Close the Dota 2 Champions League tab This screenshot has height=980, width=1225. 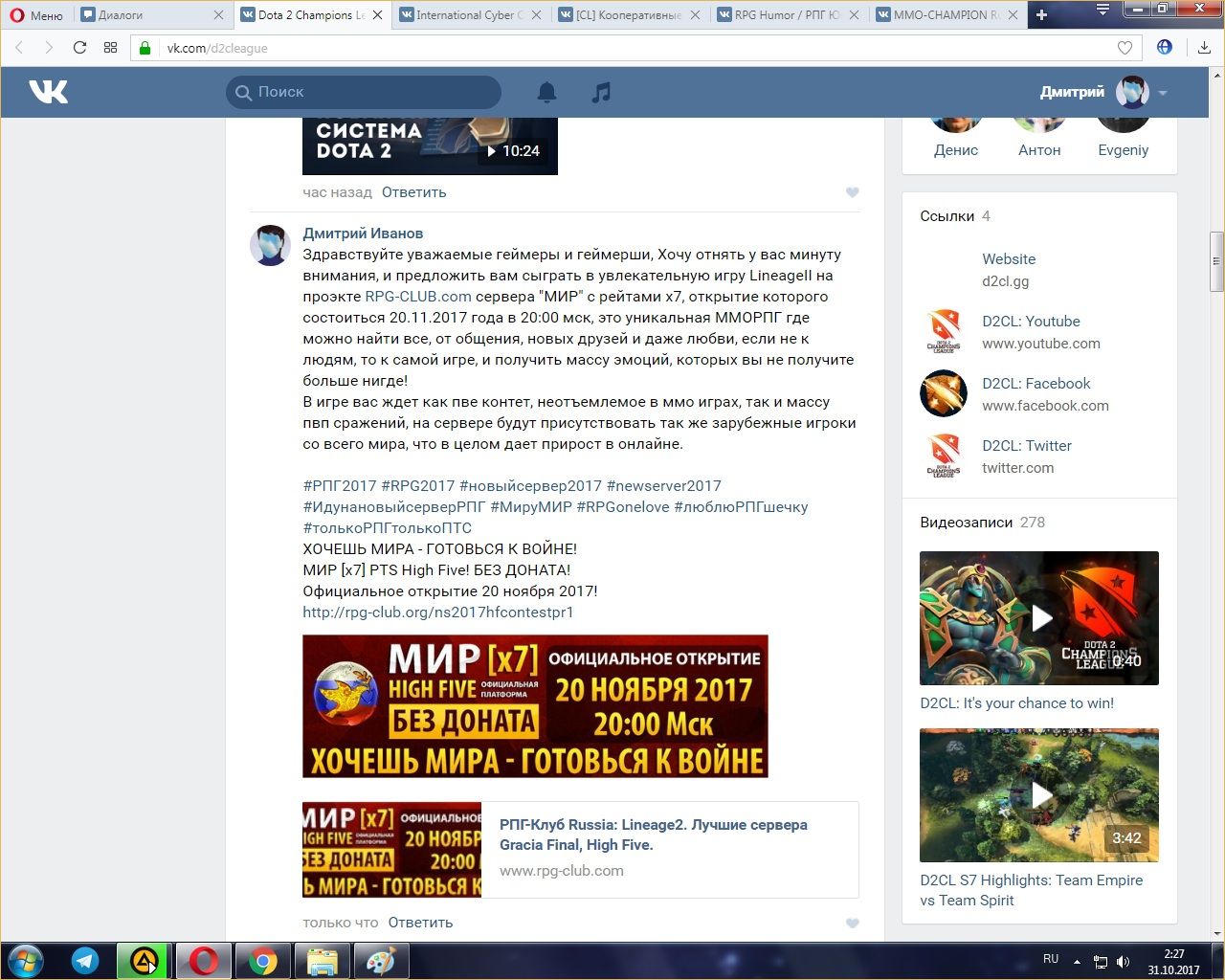point(377,15)
